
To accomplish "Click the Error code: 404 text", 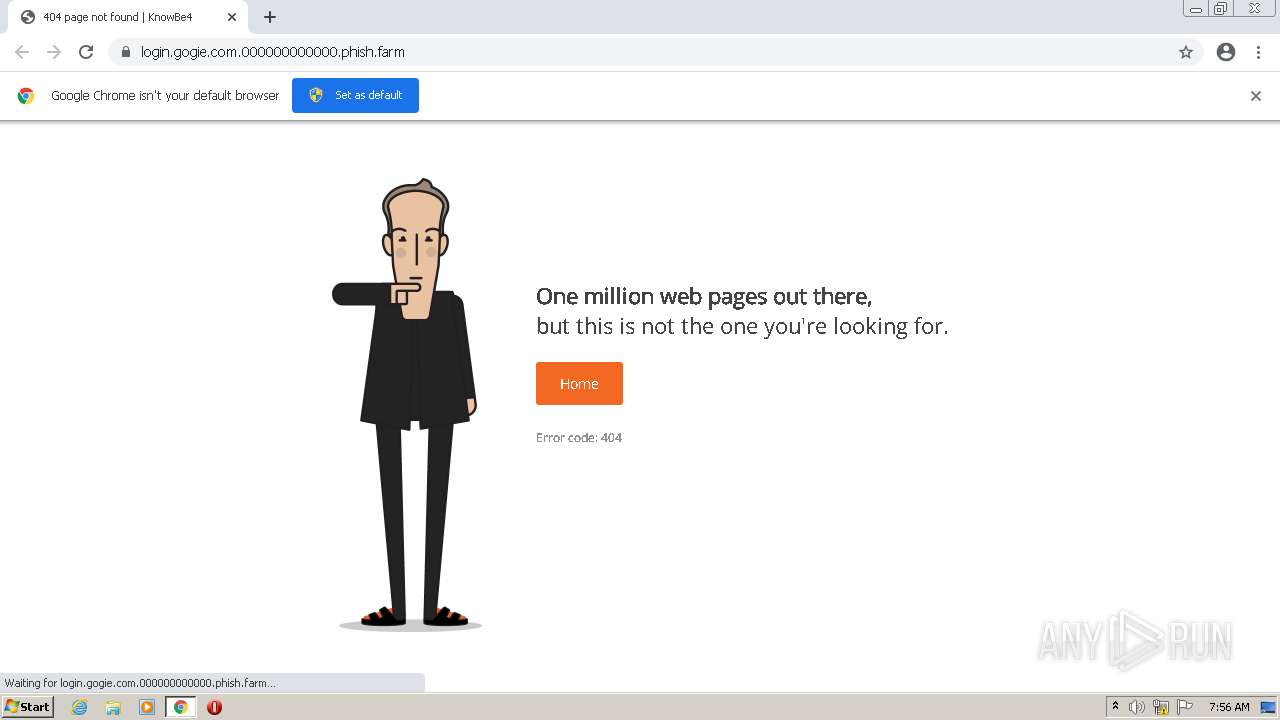I will pyautogui.click(x=579, y=438).
